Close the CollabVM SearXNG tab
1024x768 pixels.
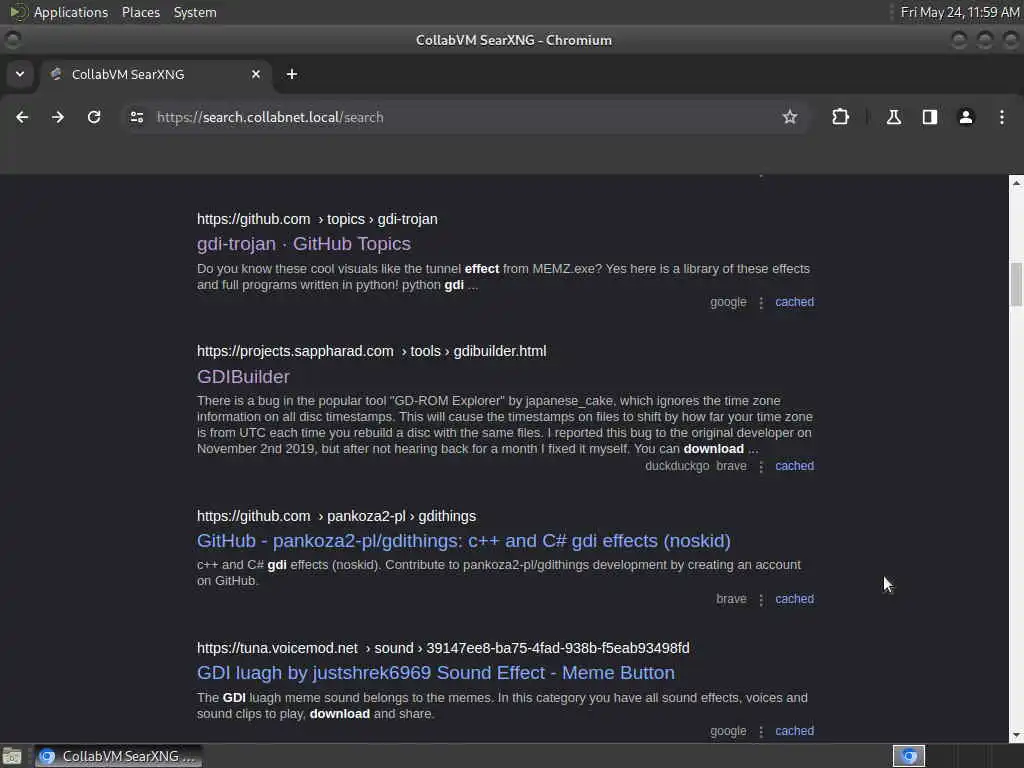click(x=256, y=74)
